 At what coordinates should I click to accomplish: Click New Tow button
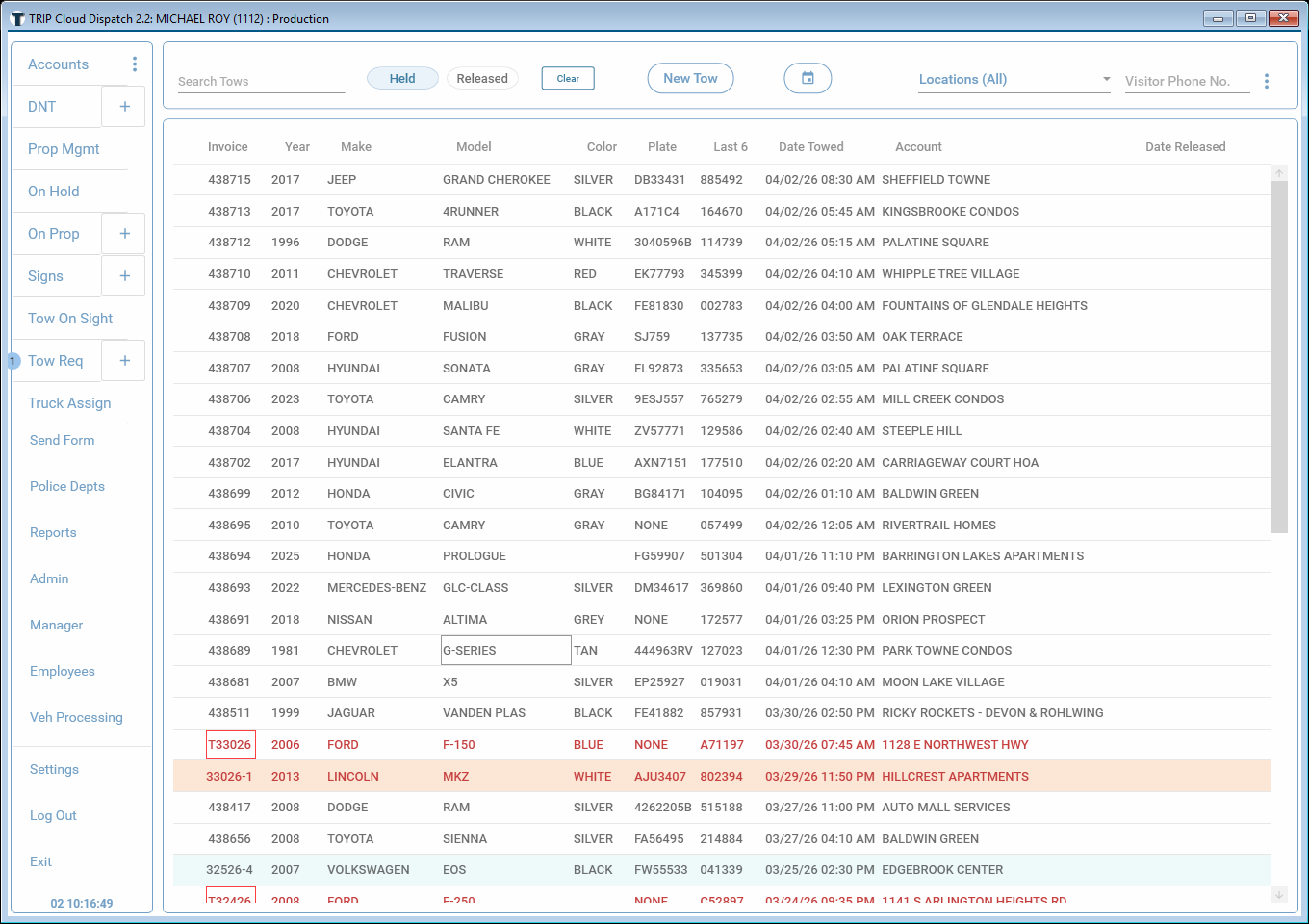[690, 79]
